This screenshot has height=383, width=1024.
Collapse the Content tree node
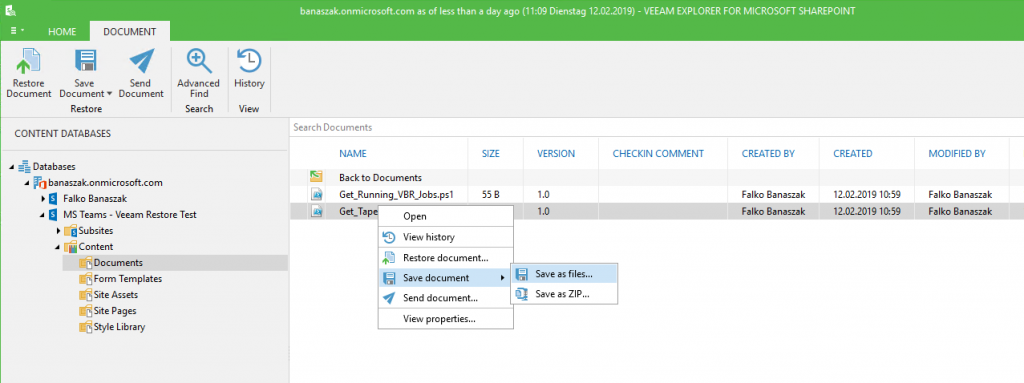tap(58, 246)
